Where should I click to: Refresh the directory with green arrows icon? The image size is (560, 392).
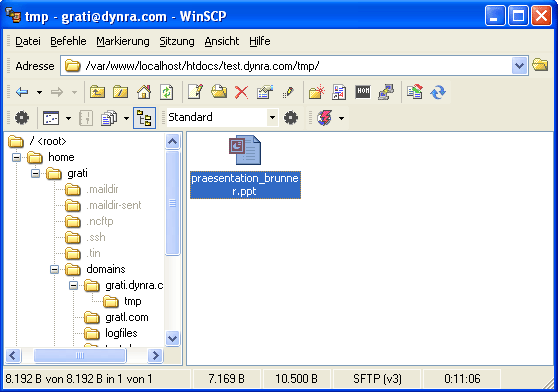coord(167,92)
